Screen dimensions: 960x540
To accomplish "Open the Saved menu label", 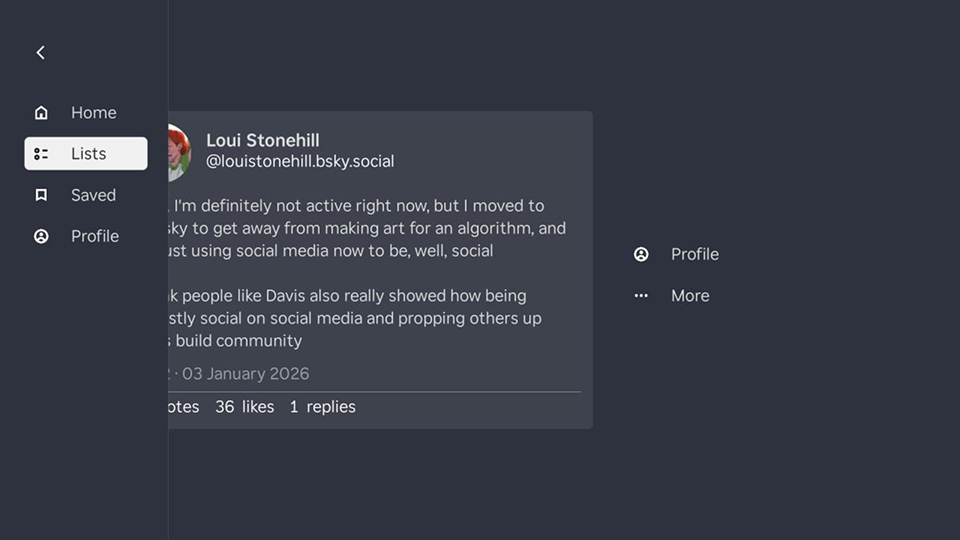I will [94, 195].
